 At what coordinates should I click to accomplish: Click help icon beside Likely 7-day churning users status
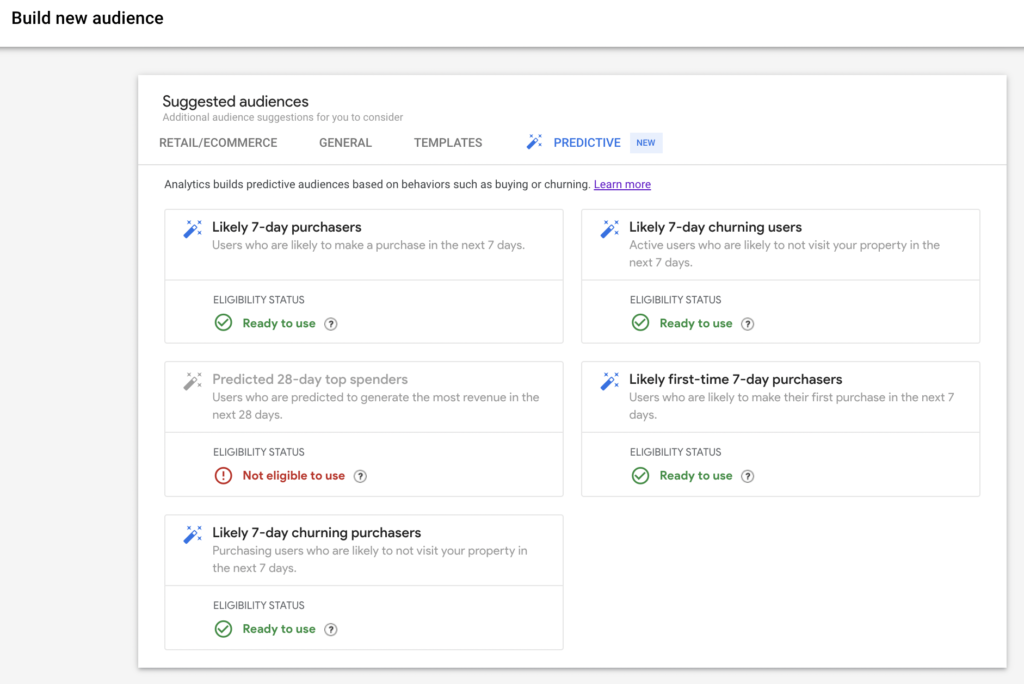click(748, 324)
